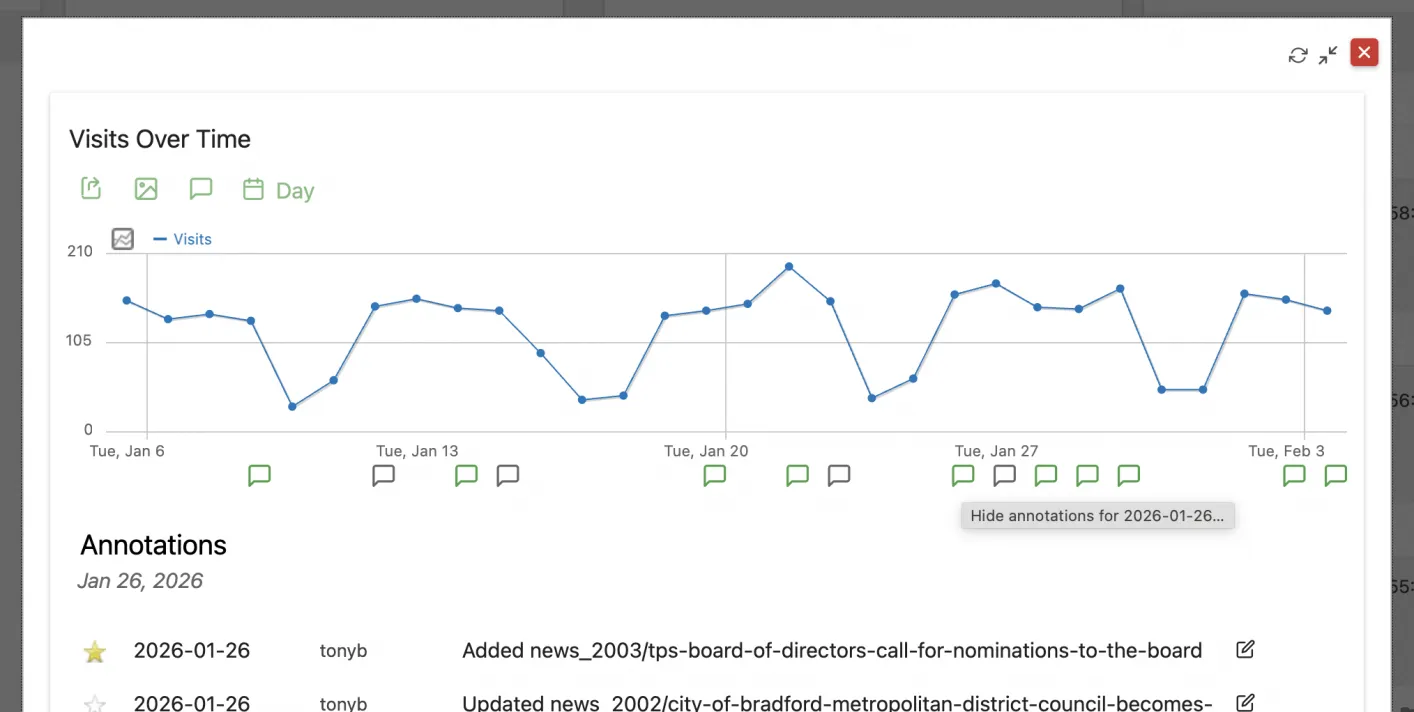The height and width of the screenshot is (712, 1414).
Task: Click the peak data point near Jan 20
Action: click(789, 267)
